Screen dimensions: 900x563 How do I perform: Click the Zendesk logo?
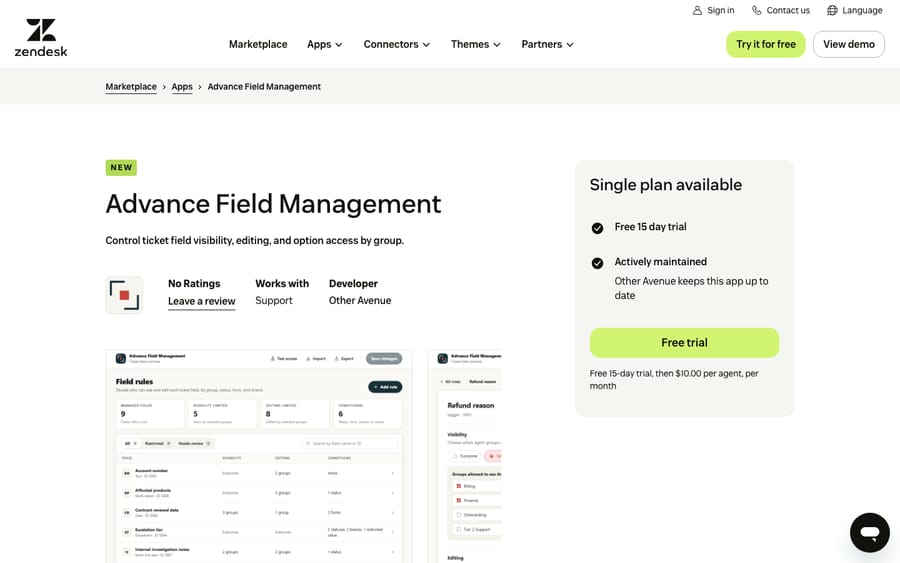click(41, 38)
